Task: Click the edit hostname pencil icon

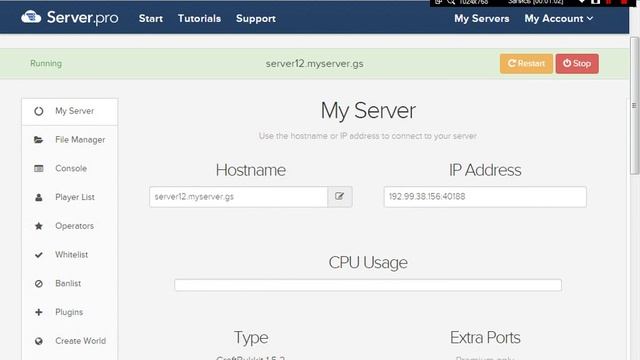Action: (x=340, y=197)
